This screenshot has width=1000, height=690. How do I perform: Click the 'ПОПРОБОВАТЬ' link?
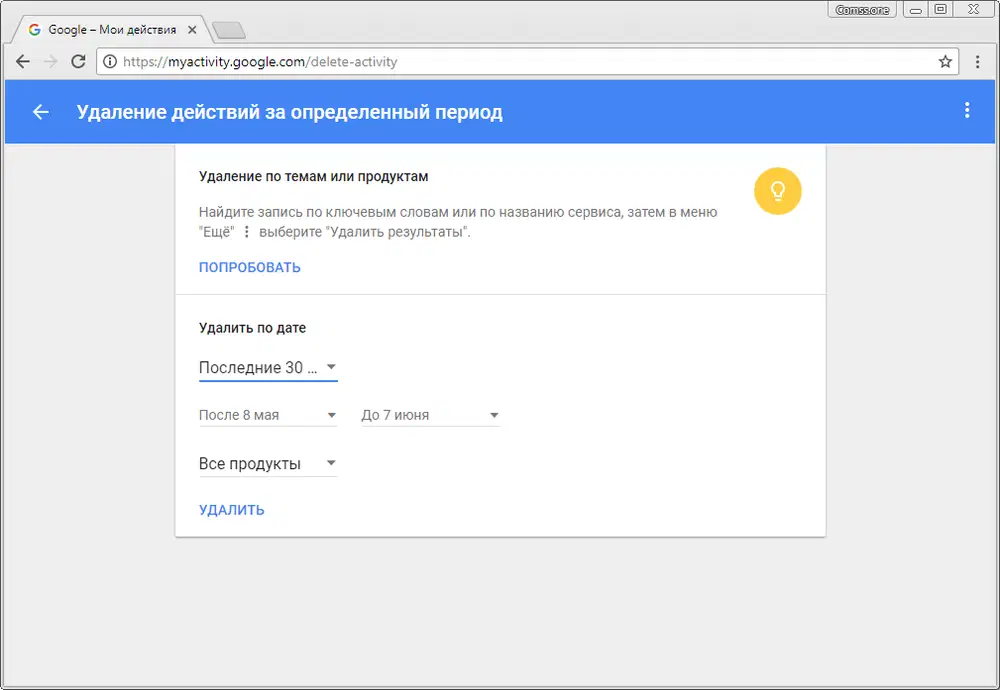pyautogui.click(x=249, y=267)
